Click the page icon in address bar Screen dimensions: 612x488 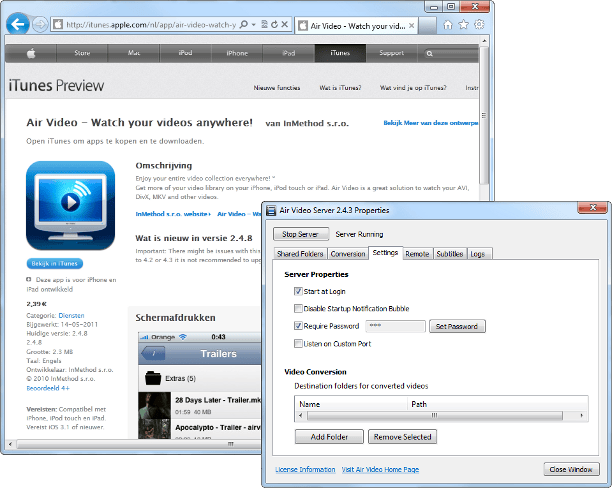click(58, 25)
